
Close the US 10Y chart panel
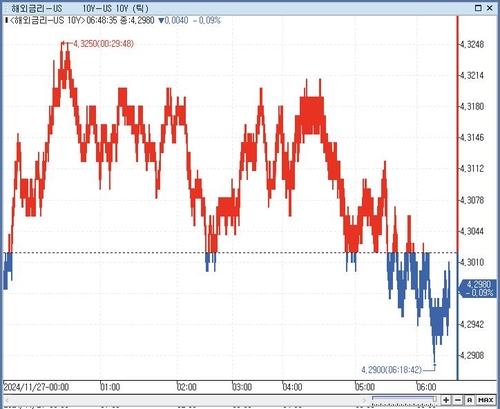click(x=490, y=8)
